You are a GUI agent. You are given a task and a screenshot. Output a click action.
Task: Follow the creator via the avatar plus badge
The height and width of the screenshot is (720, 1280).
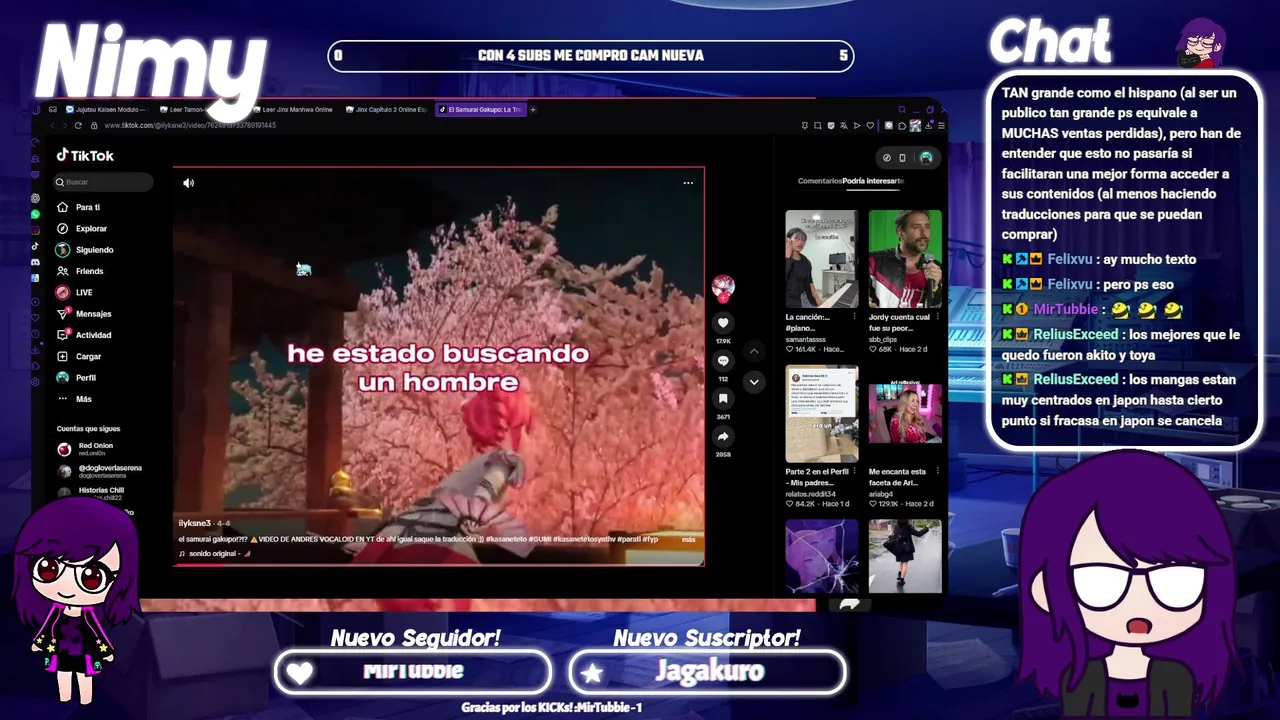(723, 297)
